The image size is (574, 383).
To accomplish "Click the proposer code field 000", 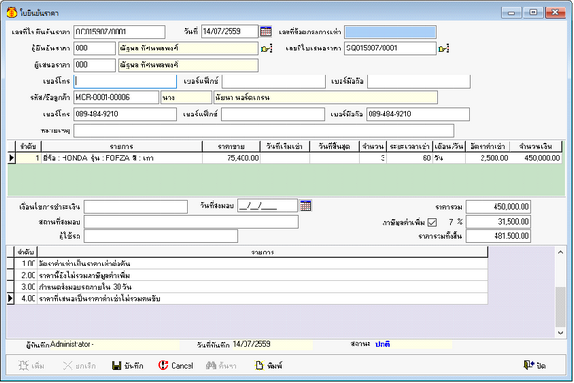I will click(x=94, y=65).
